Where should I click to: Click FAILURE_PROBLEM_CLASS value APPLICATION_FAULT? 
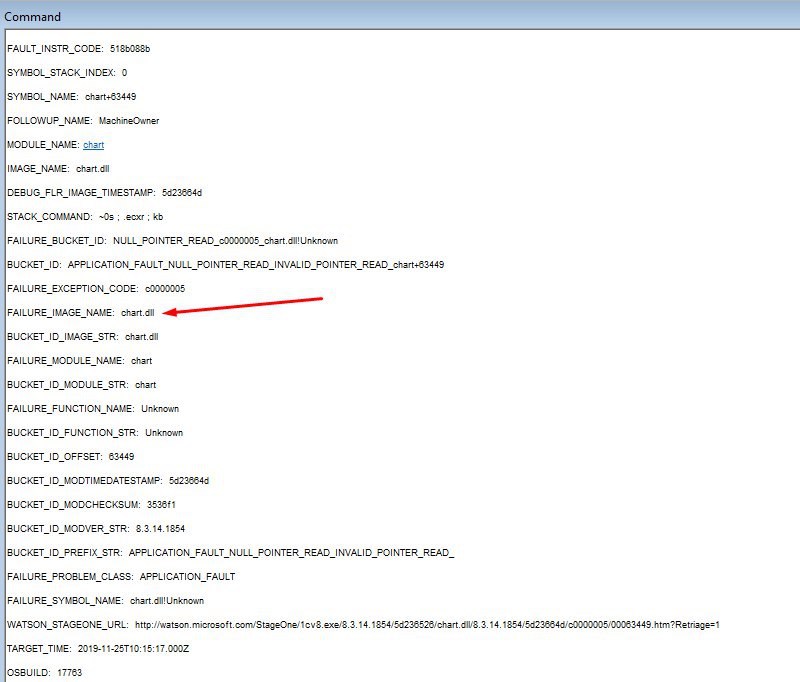[x=188, y=576]
